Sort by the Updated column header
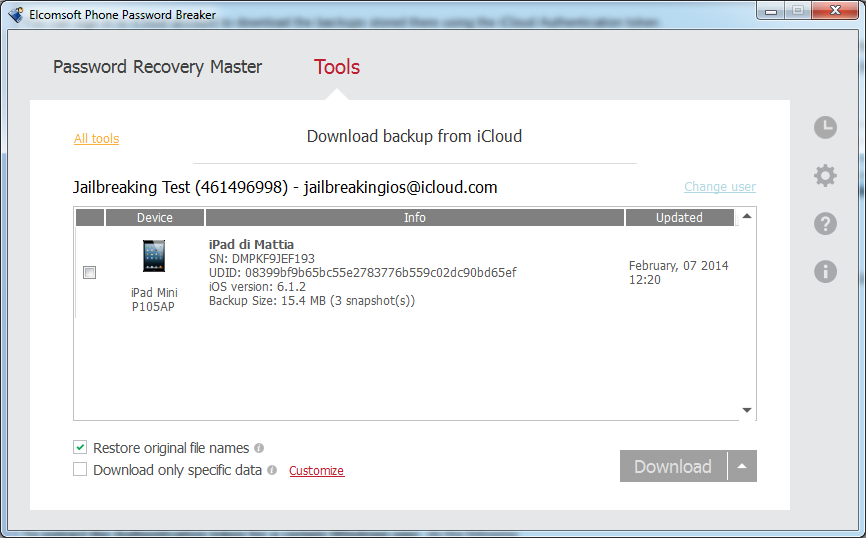The height and width of the screenshot is (538, 866). 679,218
